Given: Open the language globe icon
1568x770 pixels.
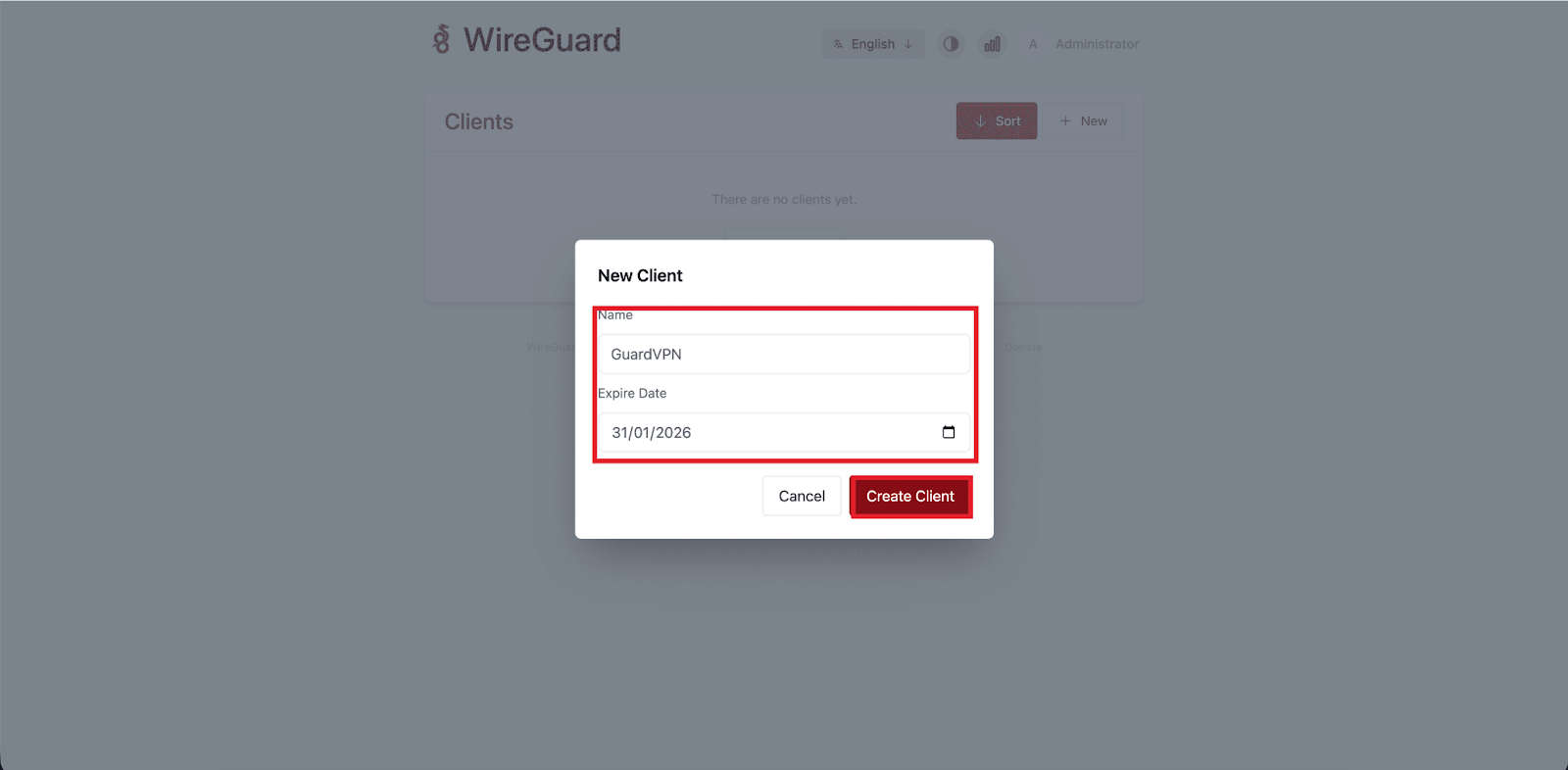Looking at the screenshot, I should (x=839, y=44).
